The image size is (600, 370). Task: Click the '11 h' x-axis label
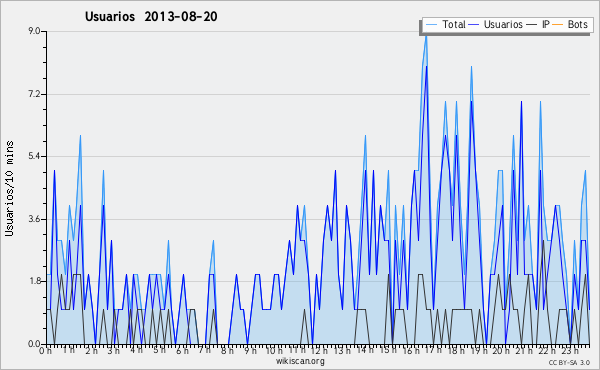point(297,350)
